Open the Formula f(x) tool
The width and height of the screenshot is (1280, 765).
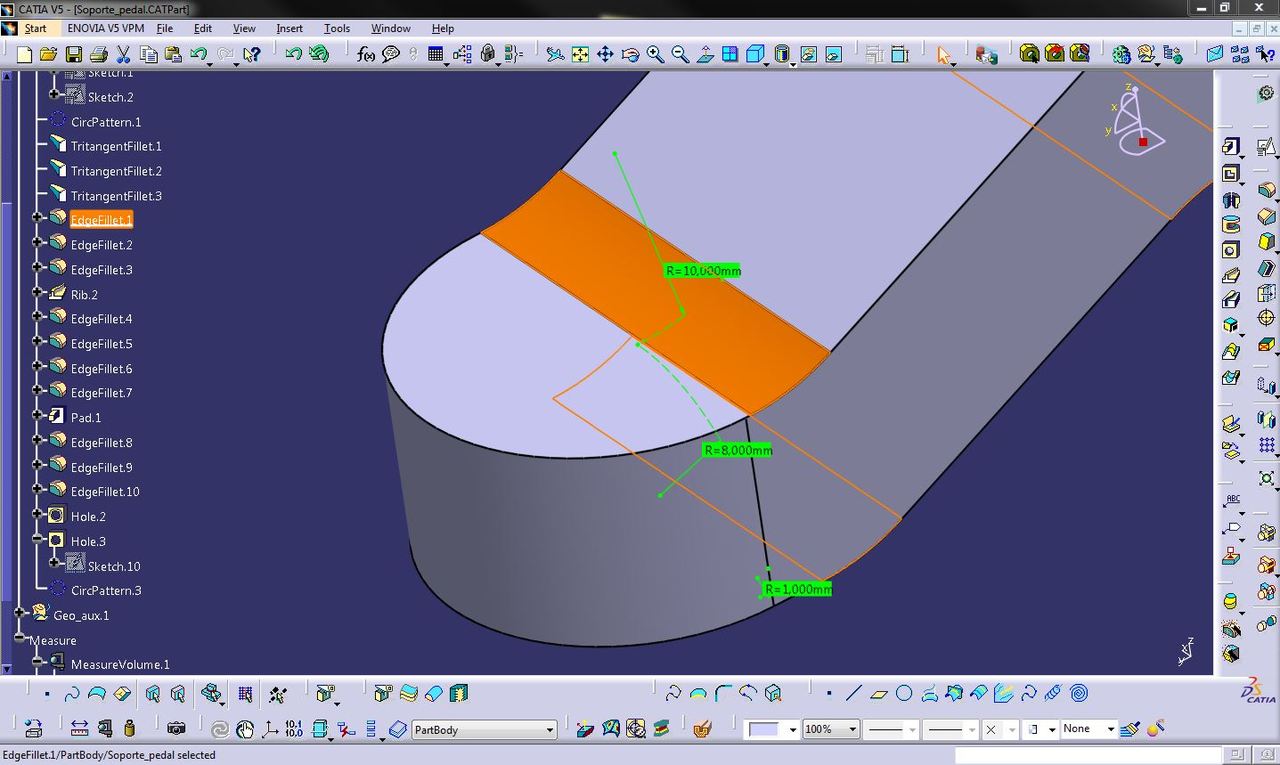[366, 54]
